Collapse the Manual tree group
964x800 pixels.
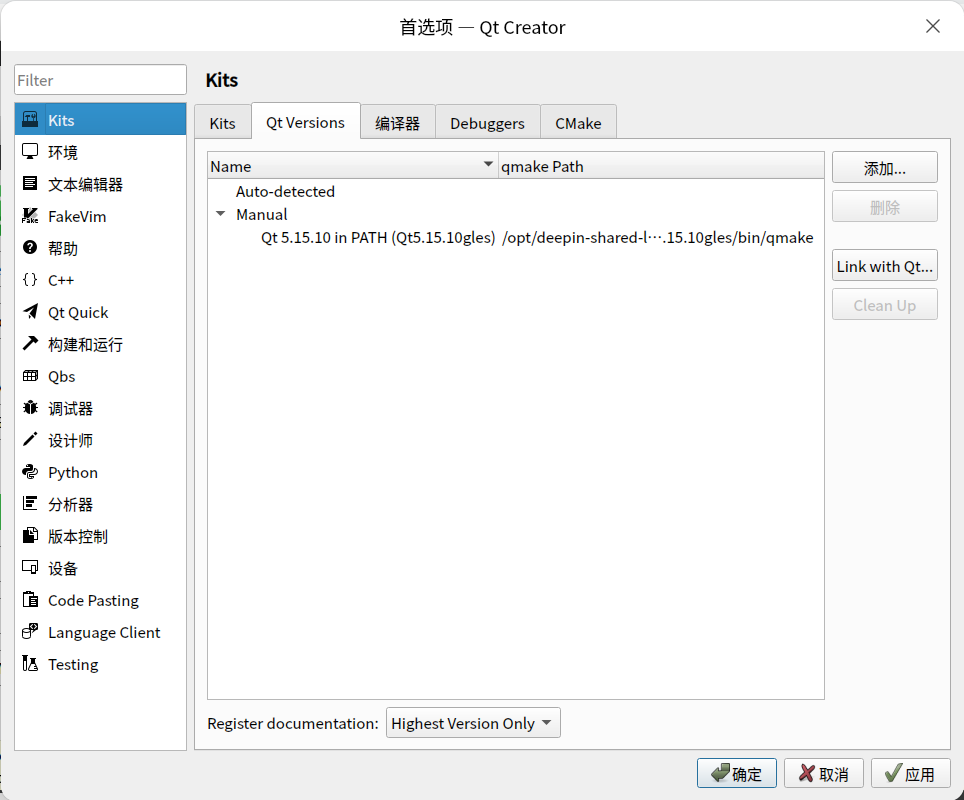pyautogui.click(x=221, y=214)
